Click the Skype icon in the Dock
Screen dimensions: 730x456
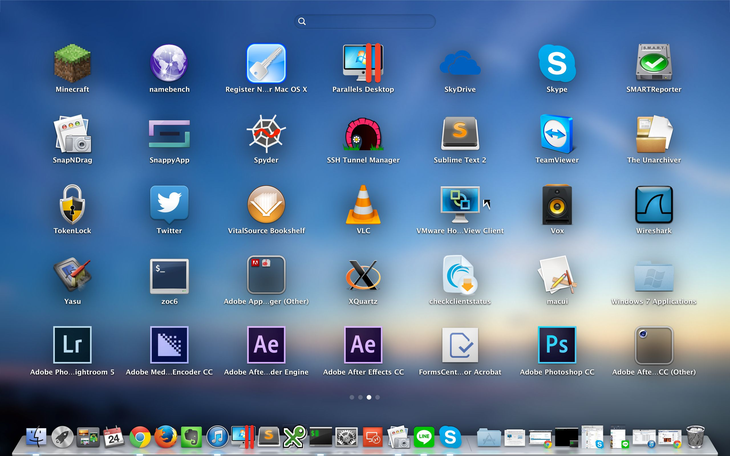click(x=450, y=437)
